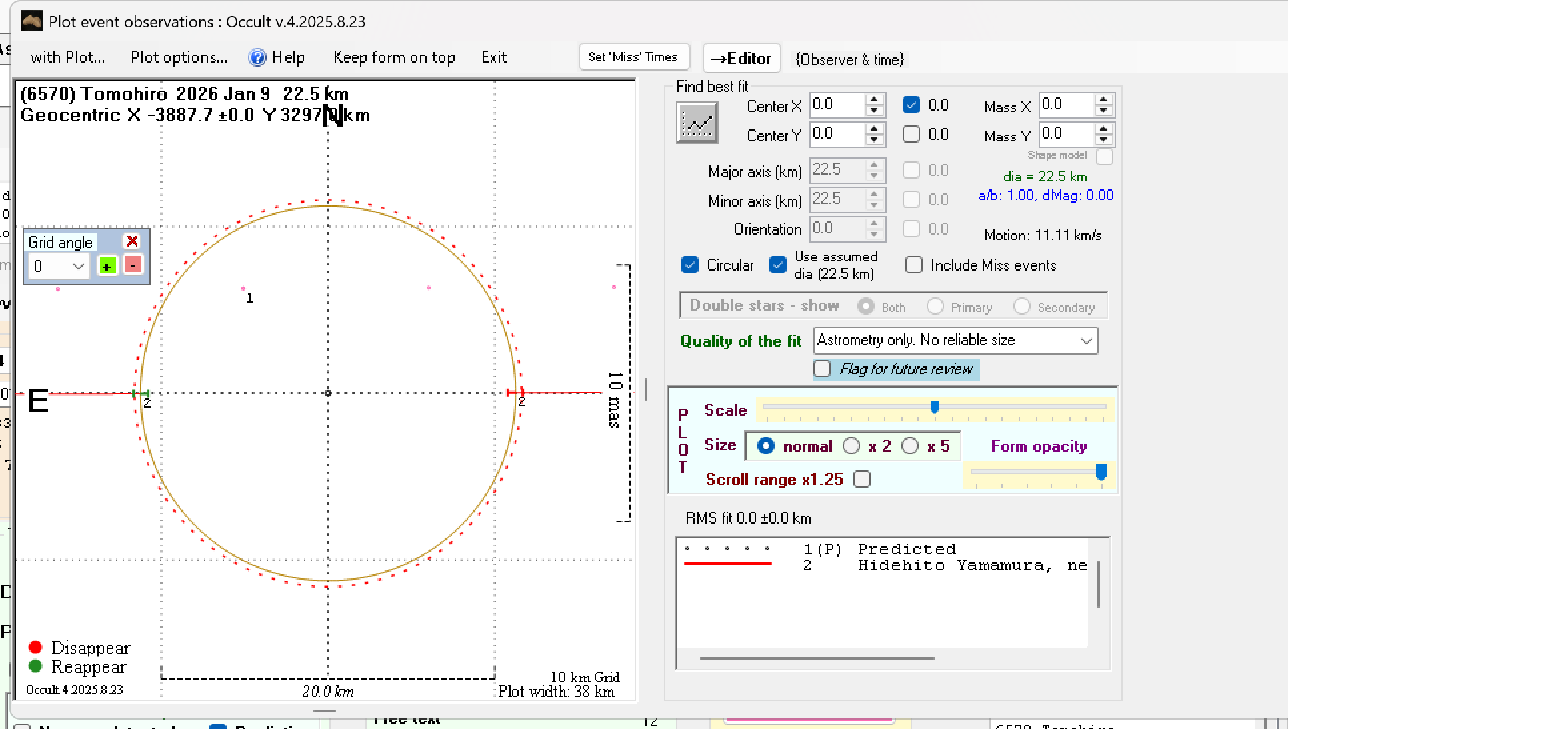
Task: Adjust the plot Scale slider handle
Action: [x=935, y=407]
